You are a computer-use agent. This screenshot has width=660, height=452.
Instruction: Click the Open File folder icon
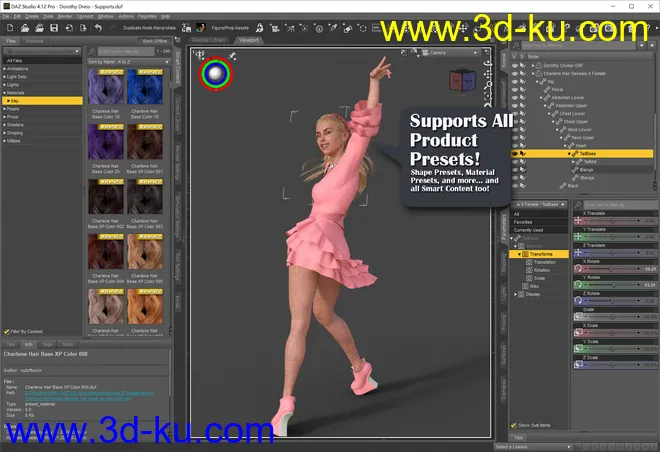coord(24,28)
